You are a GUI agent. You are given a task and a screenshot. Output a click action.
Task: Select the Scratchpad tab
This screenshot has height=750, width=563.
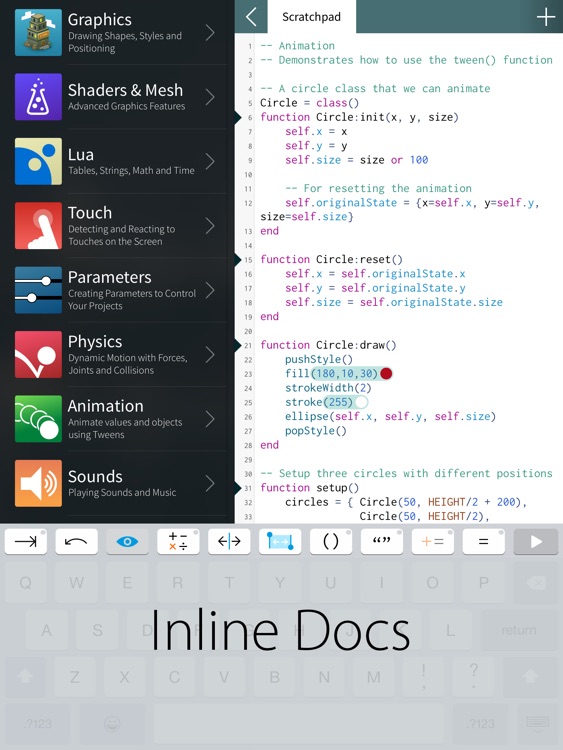click(x=311, y=17)
